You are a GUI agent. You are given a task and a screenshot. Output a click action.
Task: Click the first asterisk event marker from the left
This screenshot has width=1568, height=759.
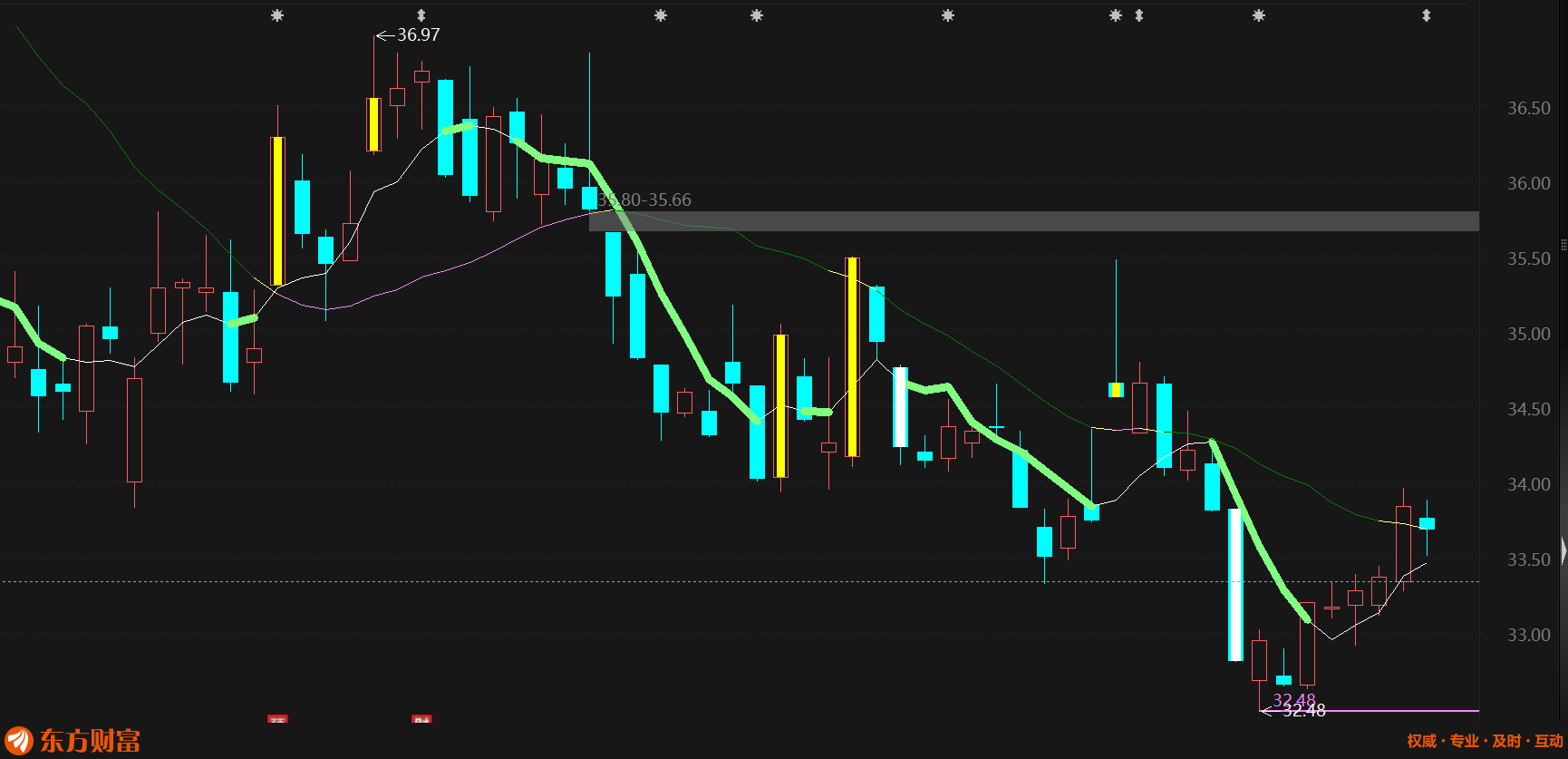pyautogui.click(x=277, y=15)
